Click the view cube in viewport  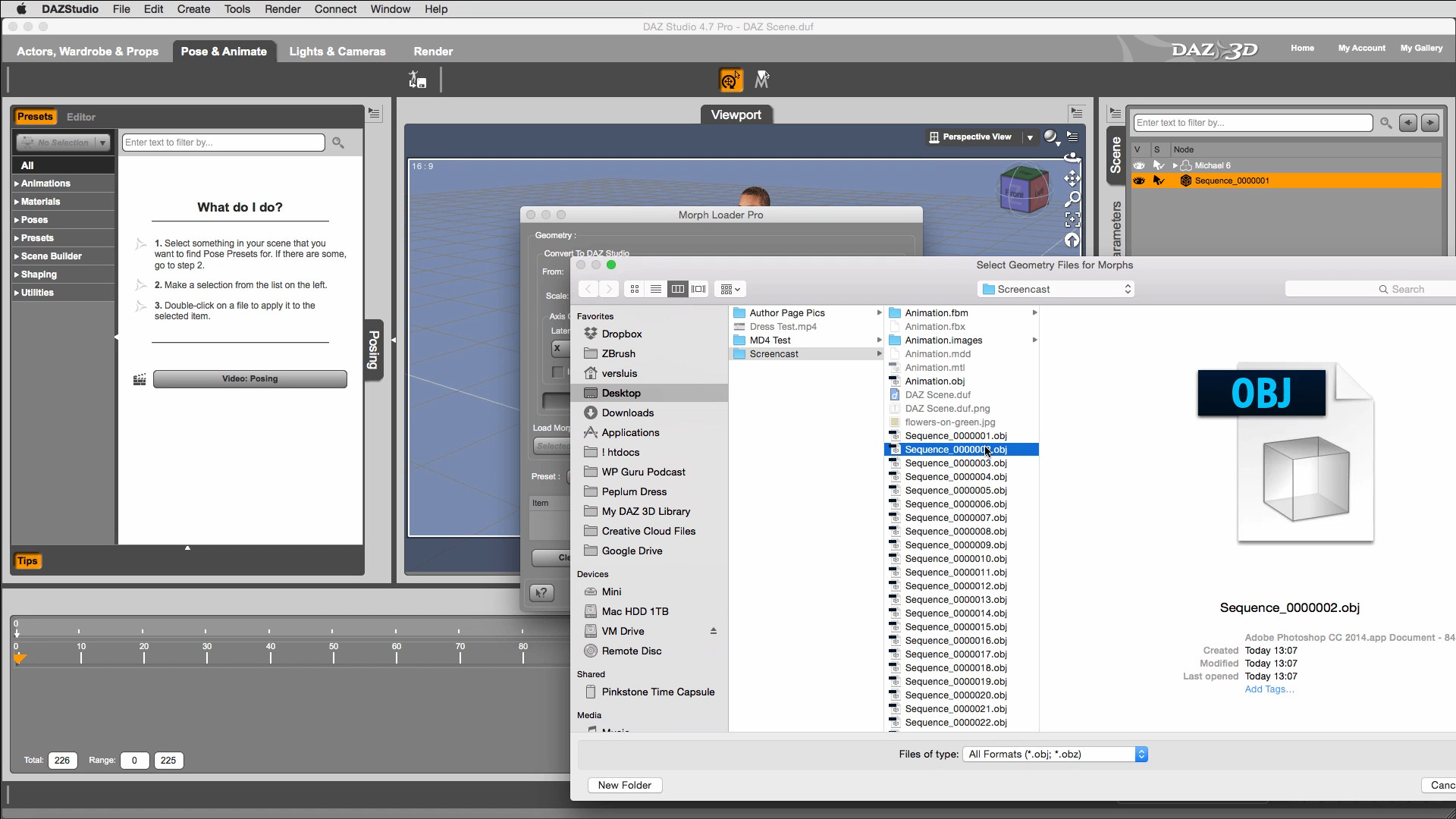click(1023, 189)
